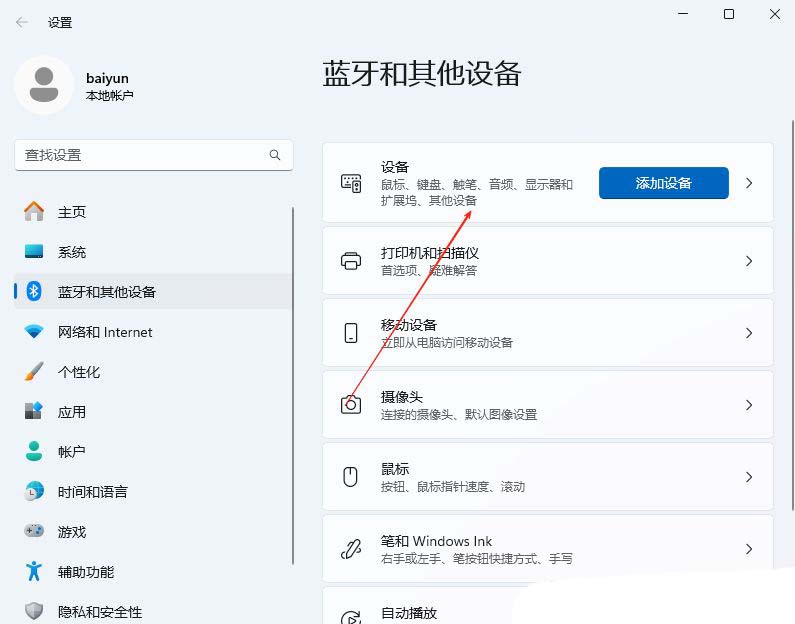Click the Personalization paintbrush icon
The width and height of the screenshot is (795, 624).
[x=34, y=372]
